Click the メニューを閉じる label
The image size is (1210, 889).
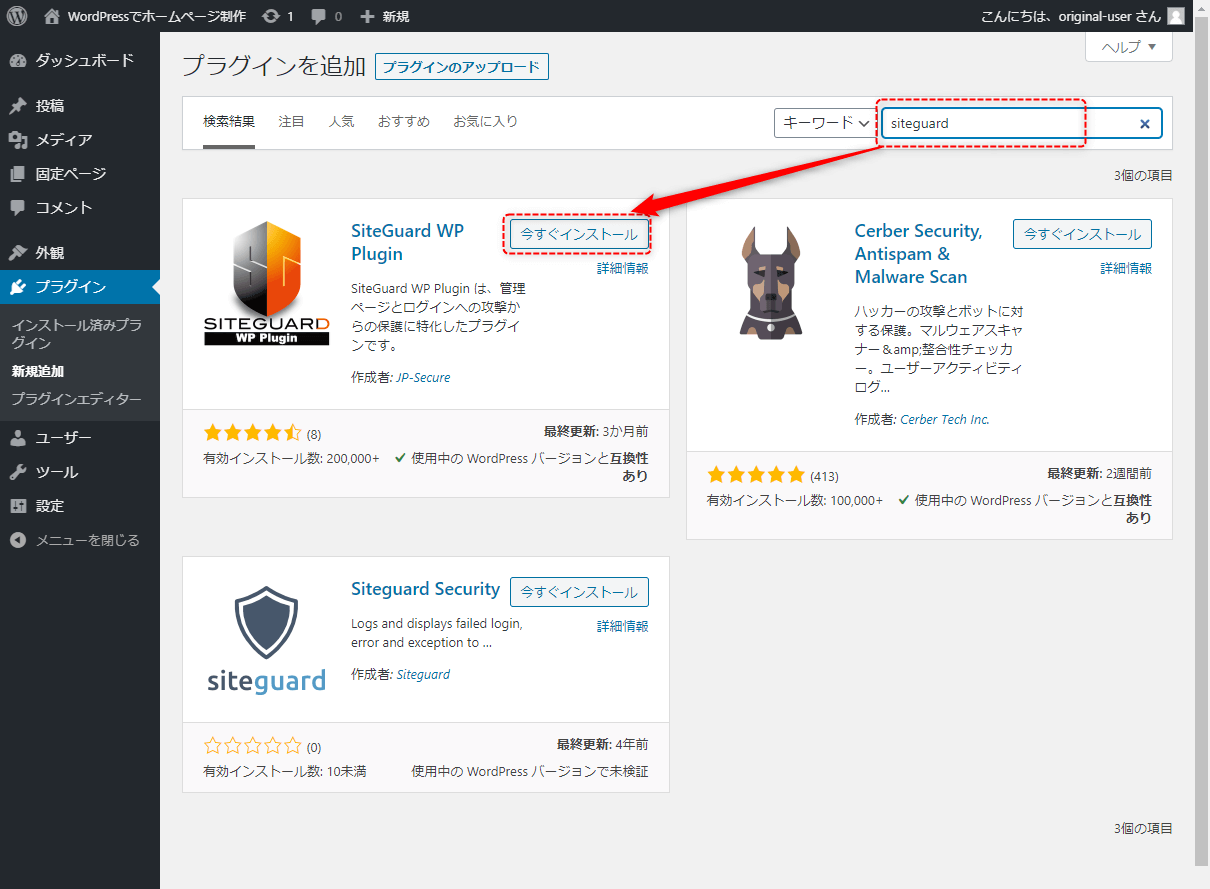tap(88, 540)
